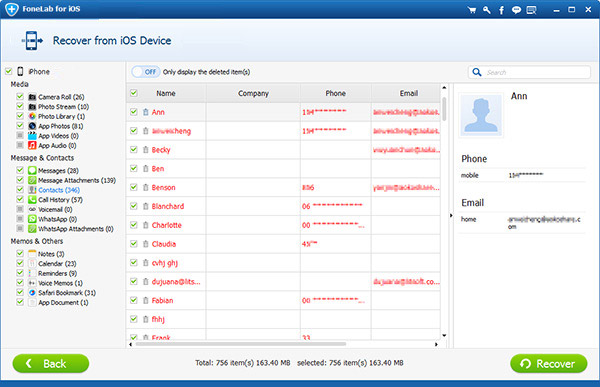Image resolution: width=600 pixels, height=387 pixels.
Task: Click the App Document icon
Action: [32, 302]
